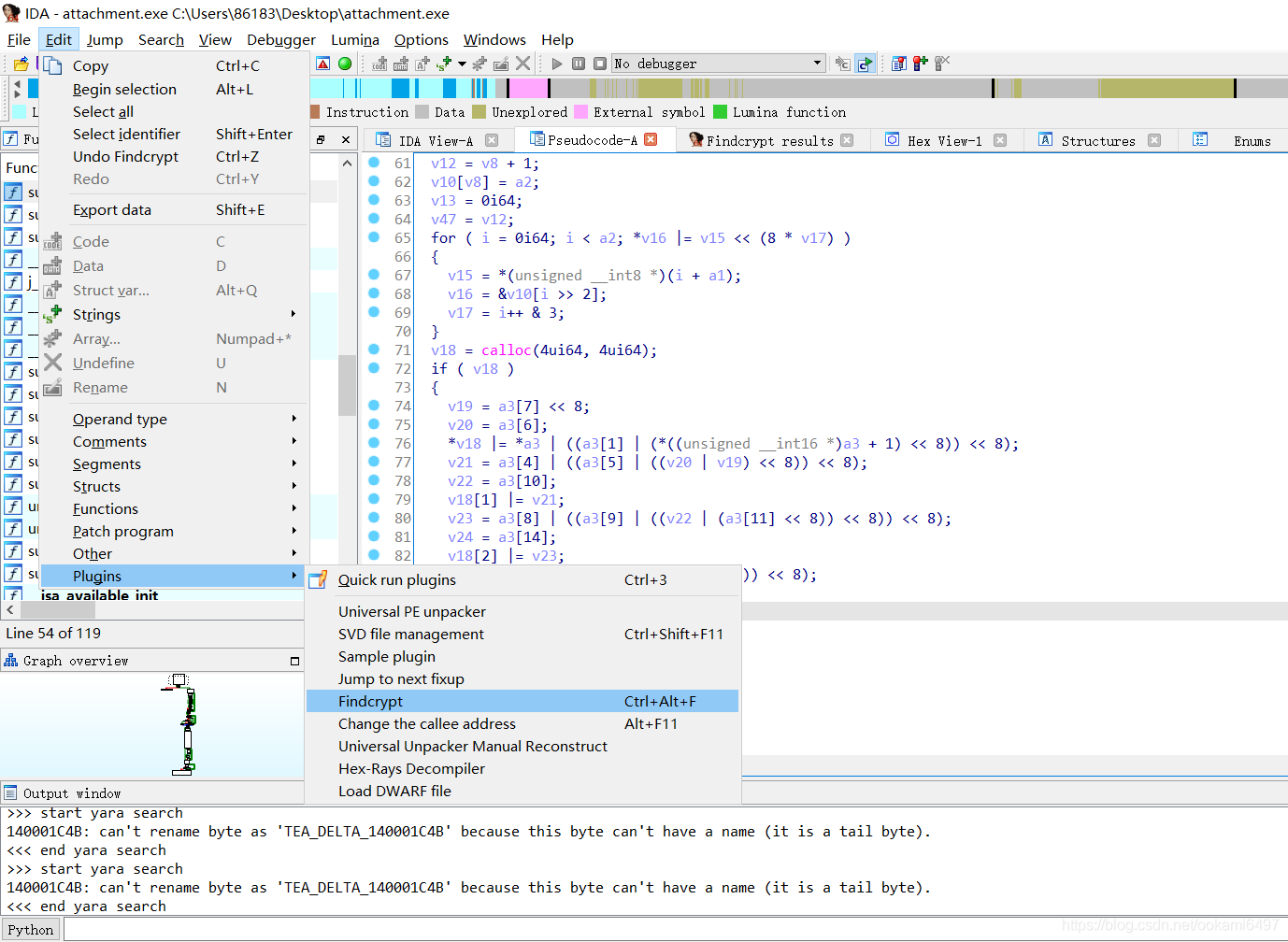Toggle breakpoint dot on line 65
The image size is (1288, 942).
coord(374,237)
